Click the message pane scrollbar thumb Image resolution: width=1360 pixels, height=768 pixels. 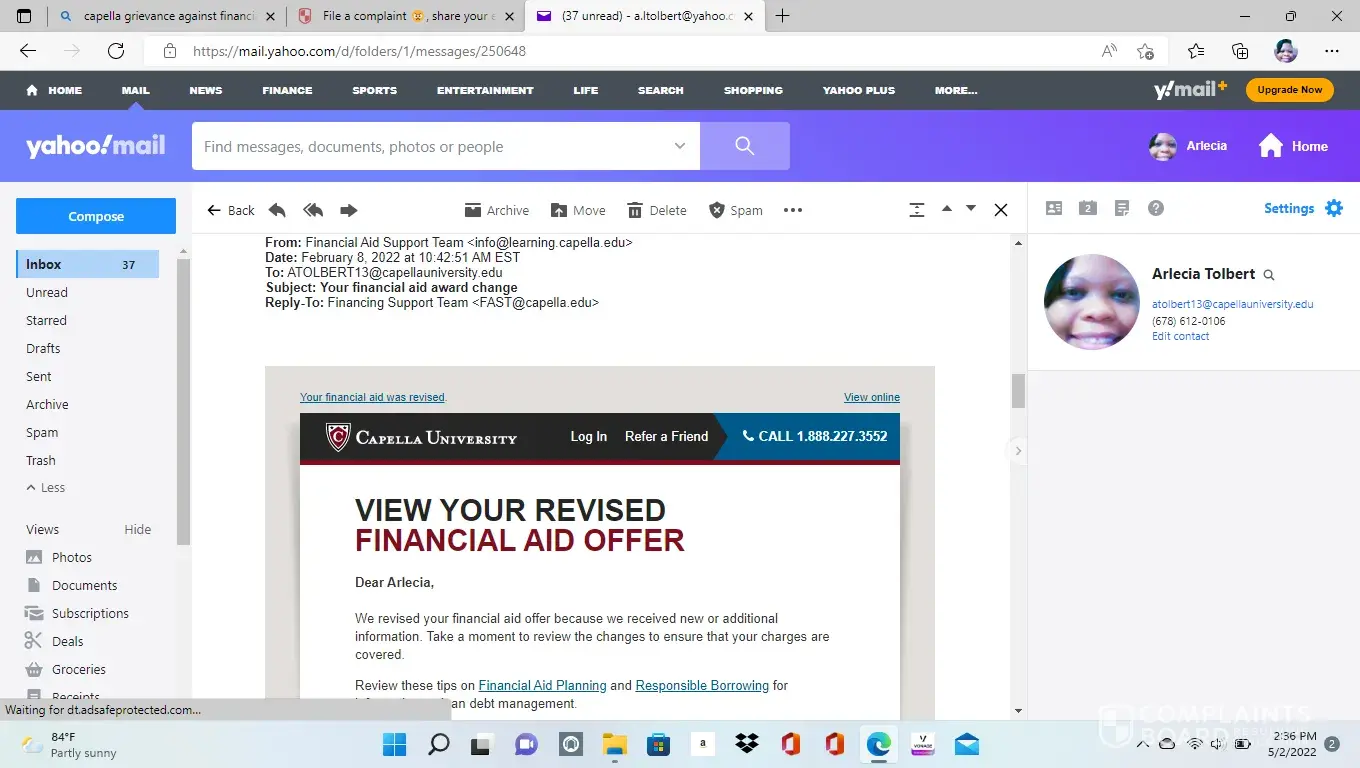(1018, 391)
